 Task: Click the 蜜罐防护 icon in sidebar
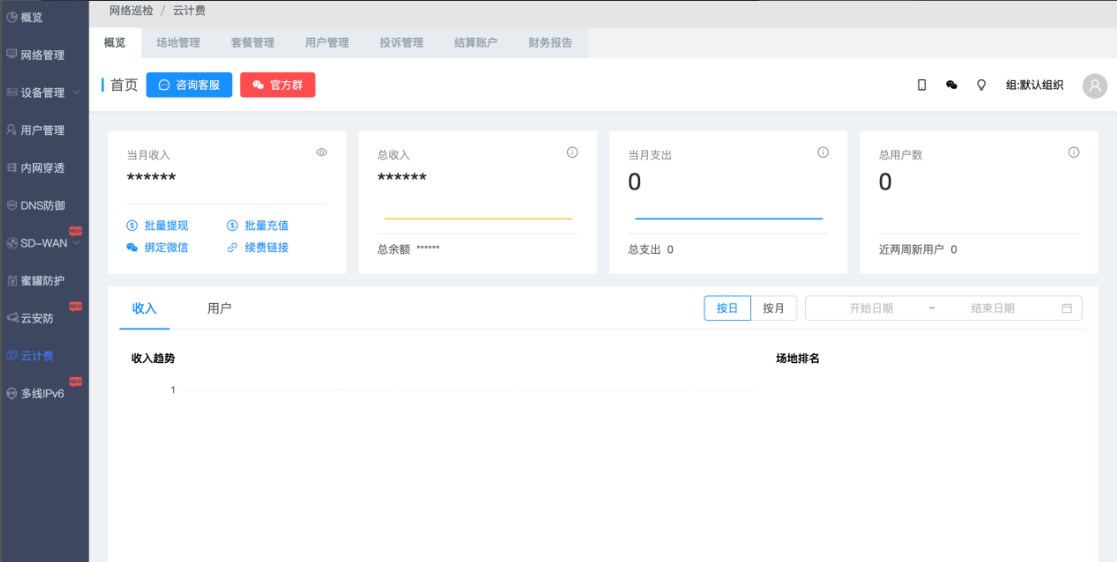click(11, 281)
